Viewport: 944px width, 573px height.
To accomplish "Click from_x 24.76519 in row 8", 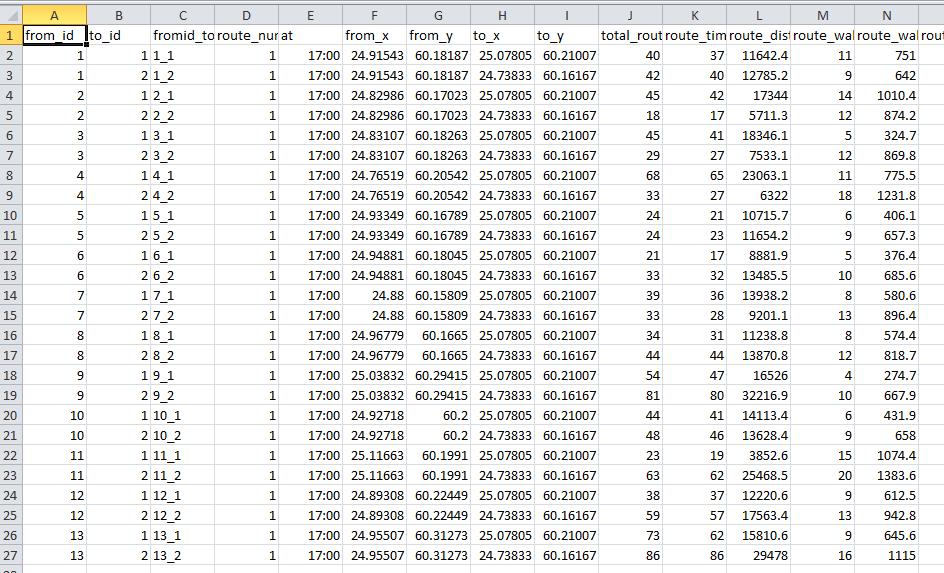I will [374, 176].
